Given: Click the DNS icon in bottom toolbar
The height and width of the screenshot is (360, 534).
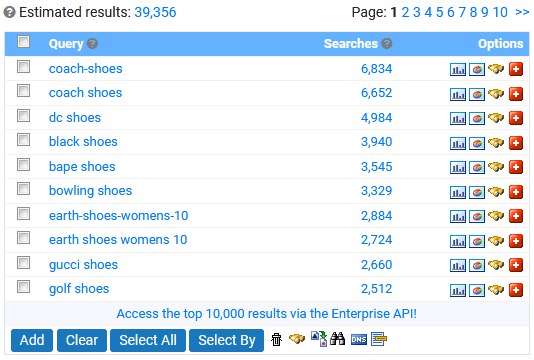Looking at the screenshot, I should tap(359, 340).
